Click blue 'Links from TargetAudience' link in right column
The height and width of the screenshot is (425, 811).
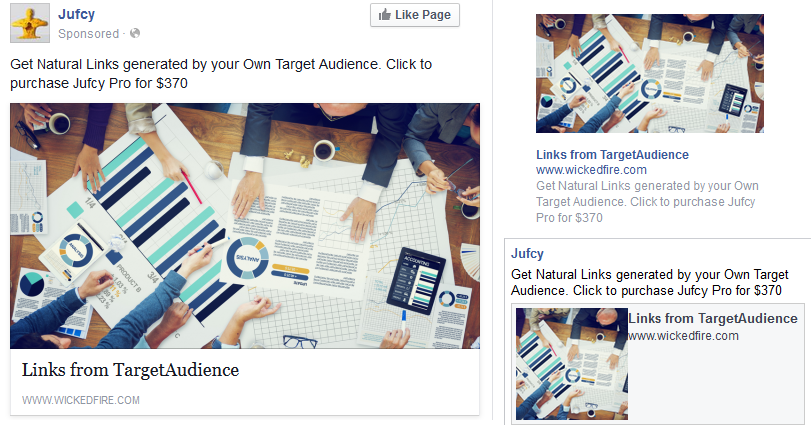612,155
